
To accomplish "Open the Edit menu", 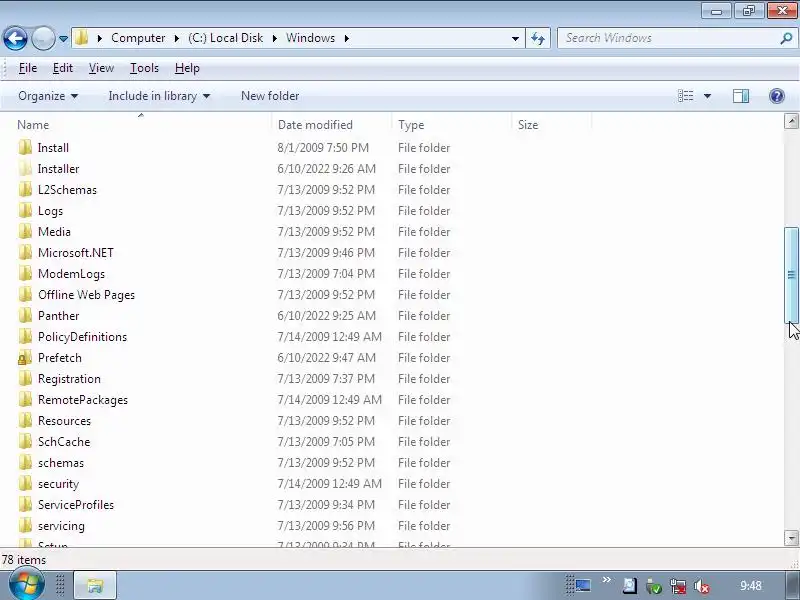I will (63, 68).
